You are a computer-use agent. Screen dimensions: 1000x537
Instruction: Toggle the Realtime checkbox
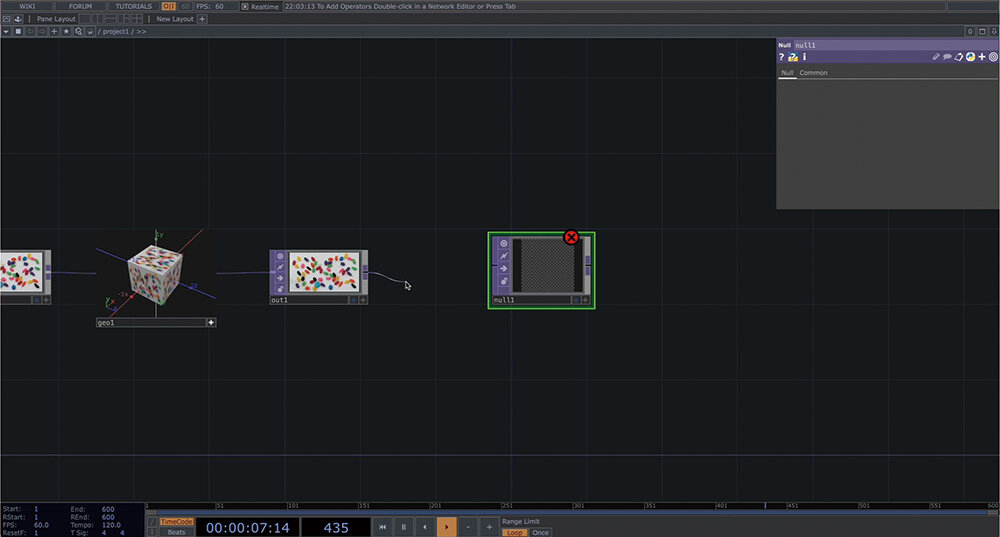[x=245, y=6]
